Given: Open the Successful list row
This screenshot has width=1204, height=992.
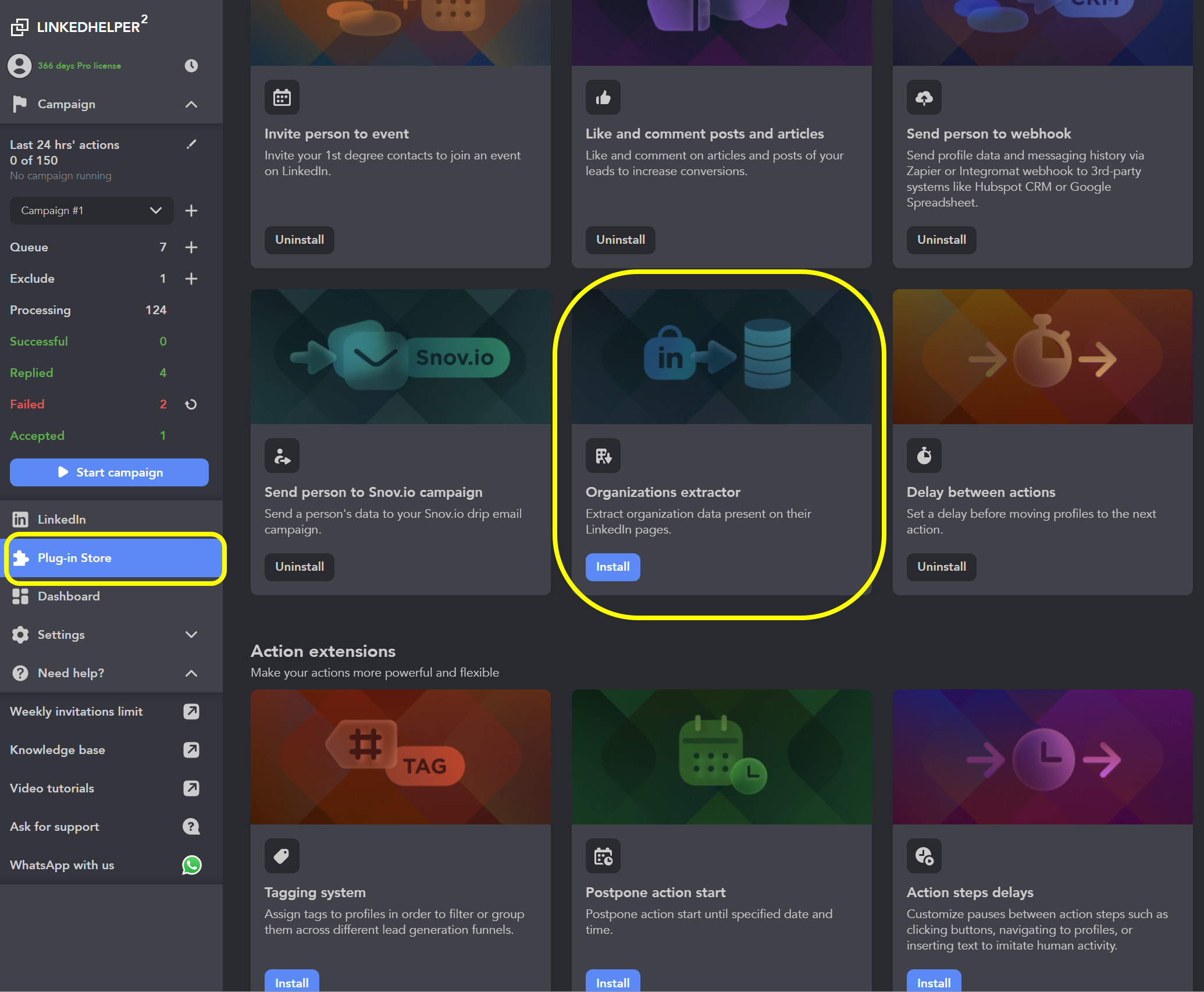Looking at the screenshot, I should (x=88, y=342).
